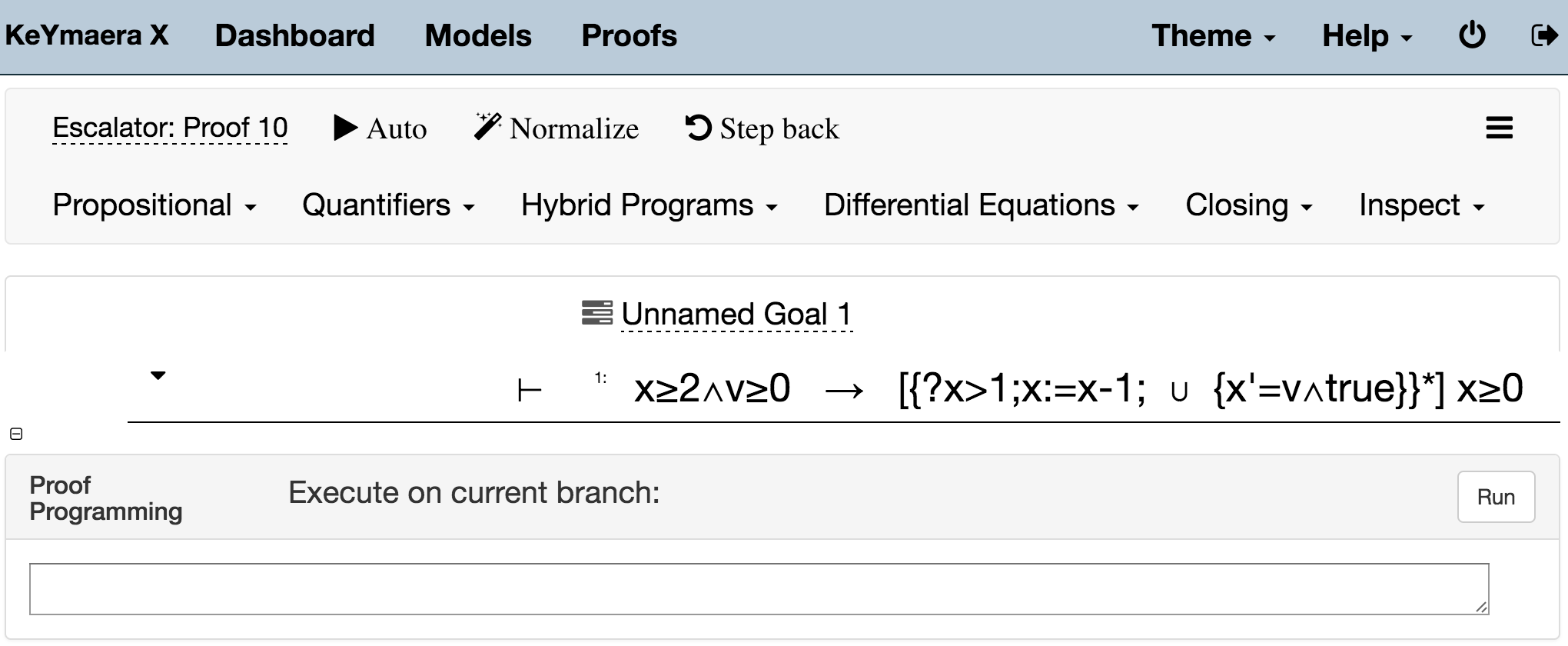The image size is (1568, 646).
Task: Open the Hybrid Programs dropdown
Action: pos(649,205)
